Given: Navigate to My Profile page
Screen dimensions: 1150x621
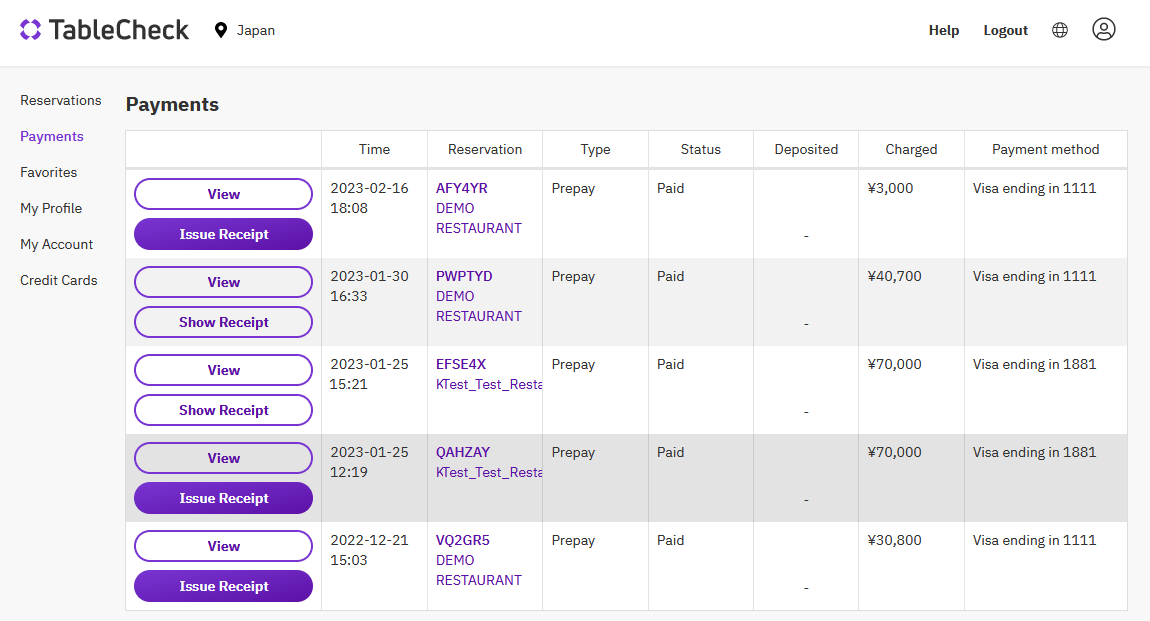Looking at the screenshot, I should (51, 208).
